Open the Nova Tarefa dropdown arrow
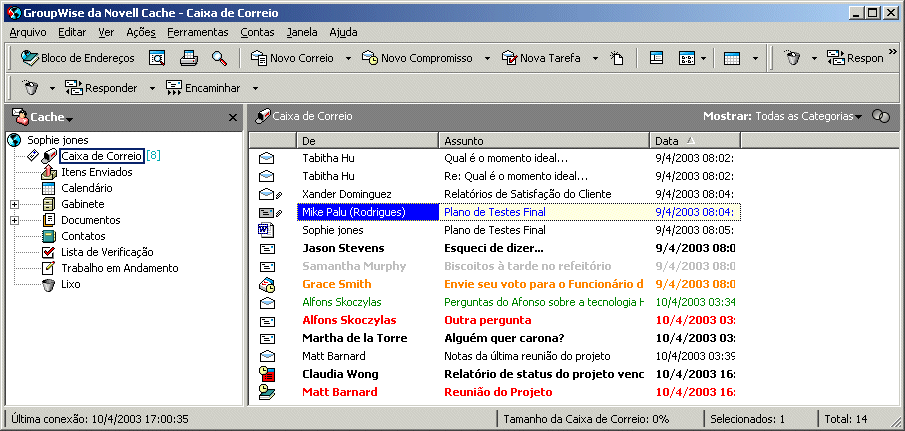This screenshot has width=905, height=431. 596,58
